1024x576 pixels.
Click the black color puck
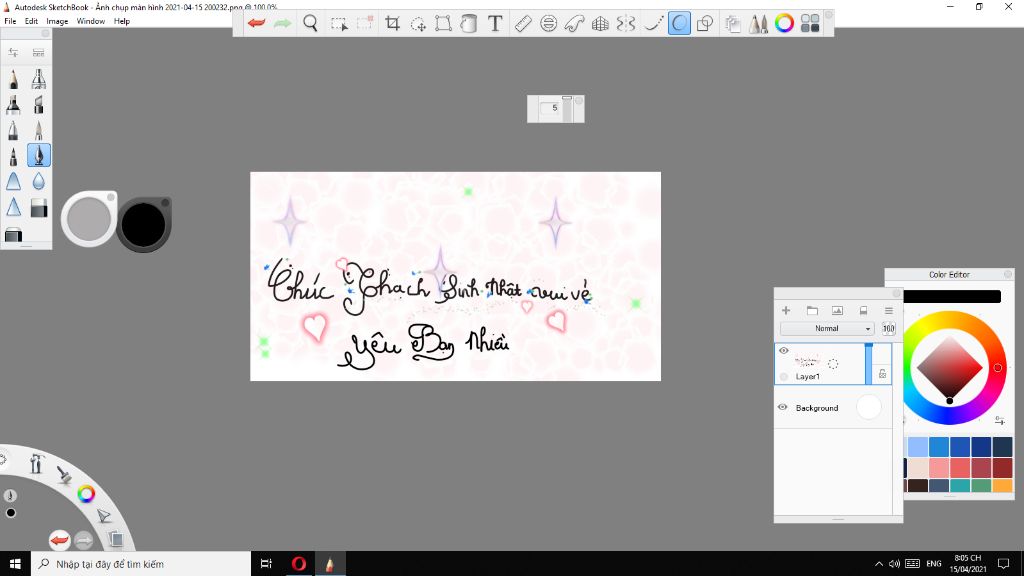click(144, 225)
